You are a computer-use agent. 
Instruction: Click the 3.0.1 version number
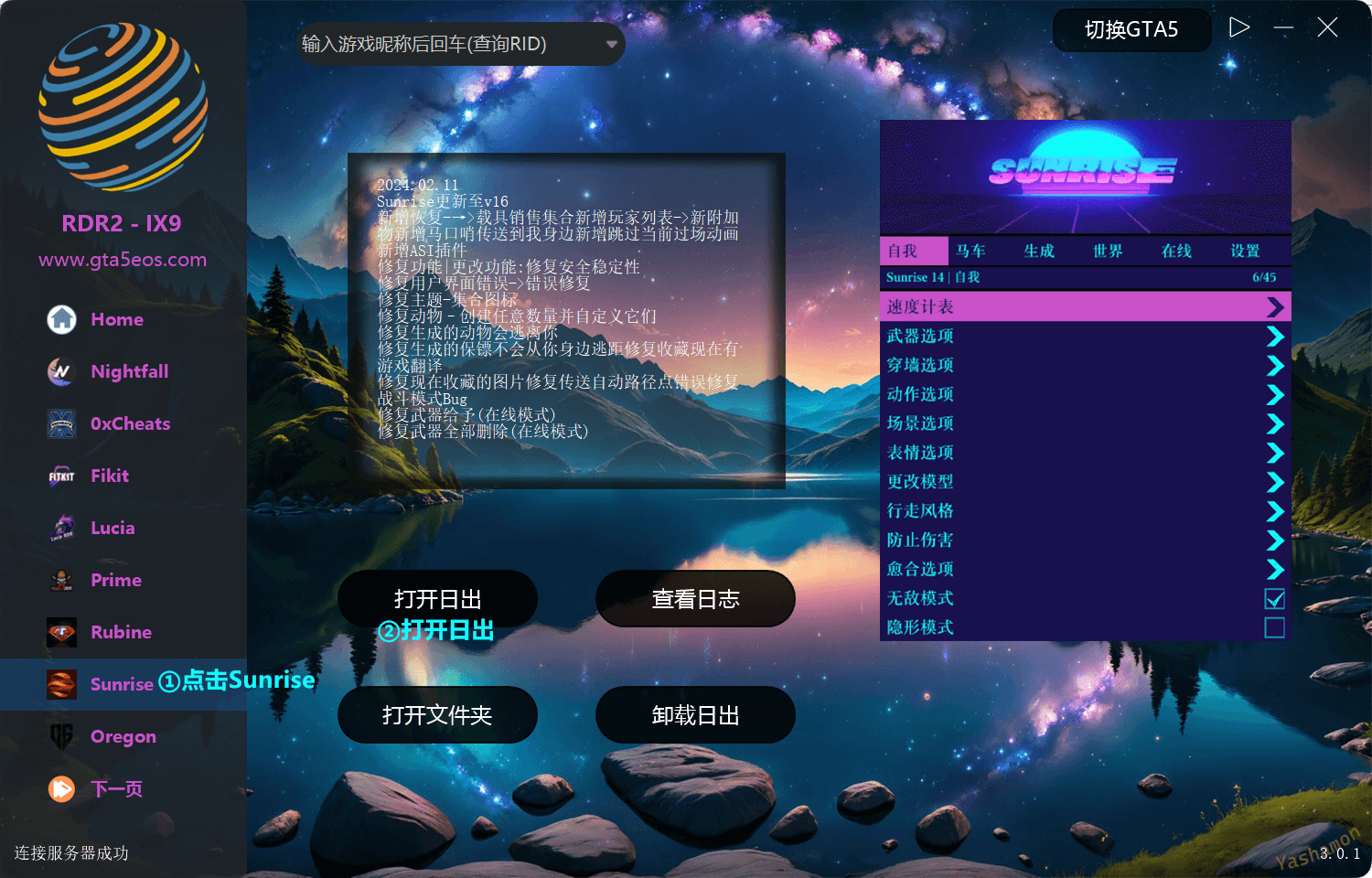[1340, 853]
